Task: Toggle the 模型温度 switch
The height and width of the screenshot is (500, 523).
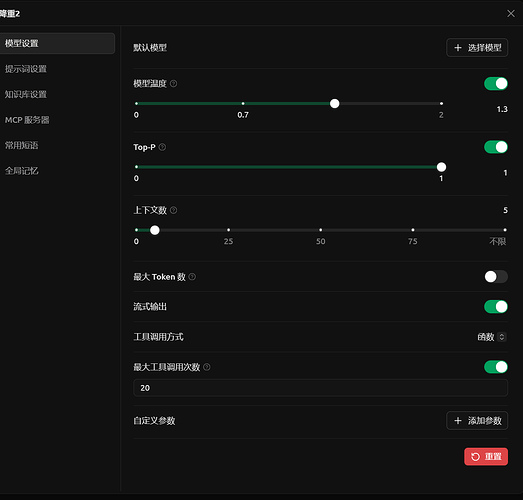Action: pos(496,83)
